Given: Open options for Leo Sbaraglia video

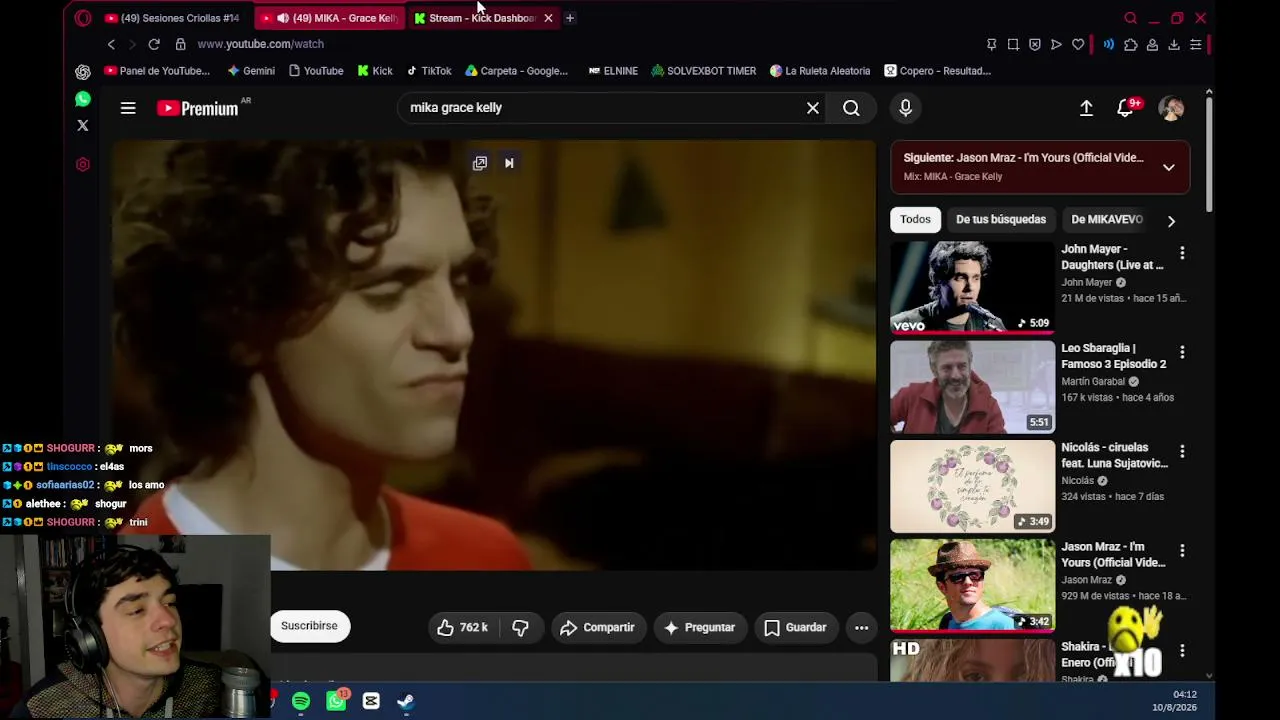Looking at the screenshot, I should tap(1182, 353).
